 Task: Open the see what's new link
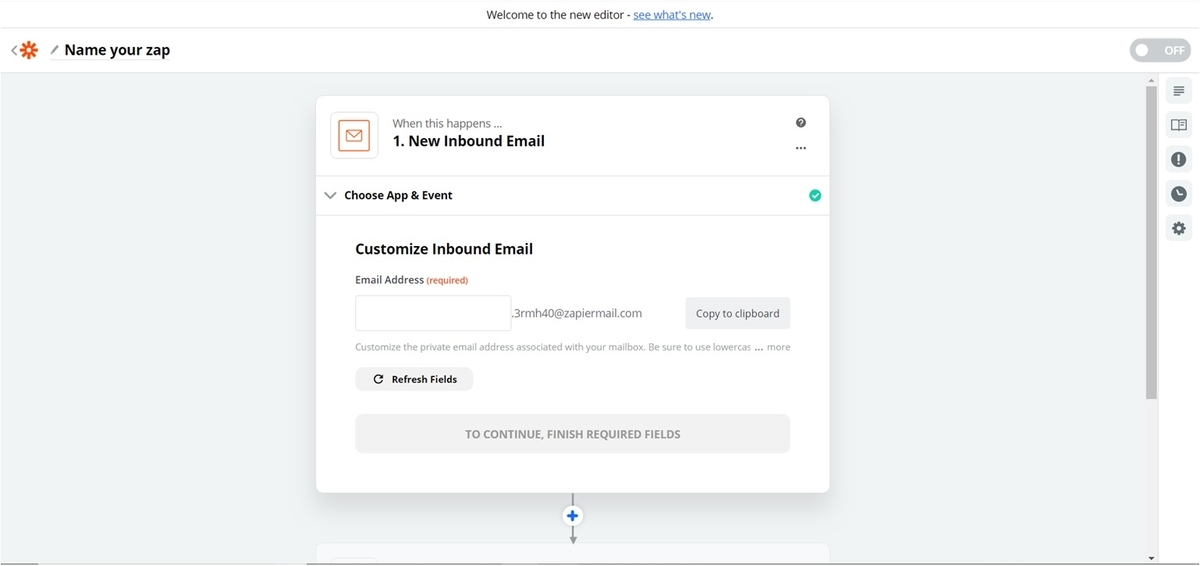[x=672, y=15]
